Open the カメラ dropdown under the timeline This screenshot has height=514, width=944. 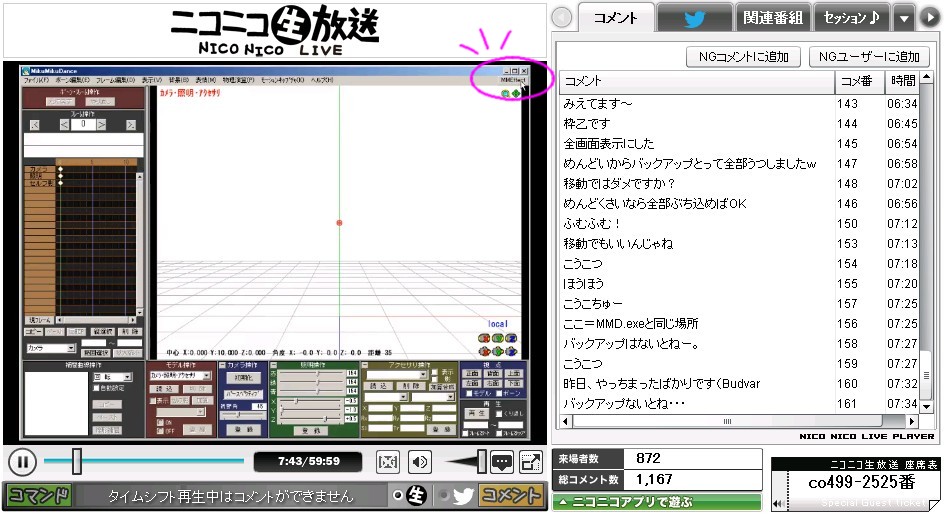51,348
